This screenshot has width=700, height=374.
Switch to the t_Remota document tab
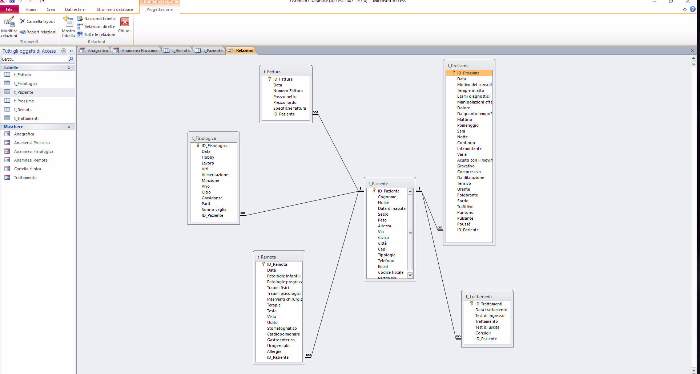(177, 51)
